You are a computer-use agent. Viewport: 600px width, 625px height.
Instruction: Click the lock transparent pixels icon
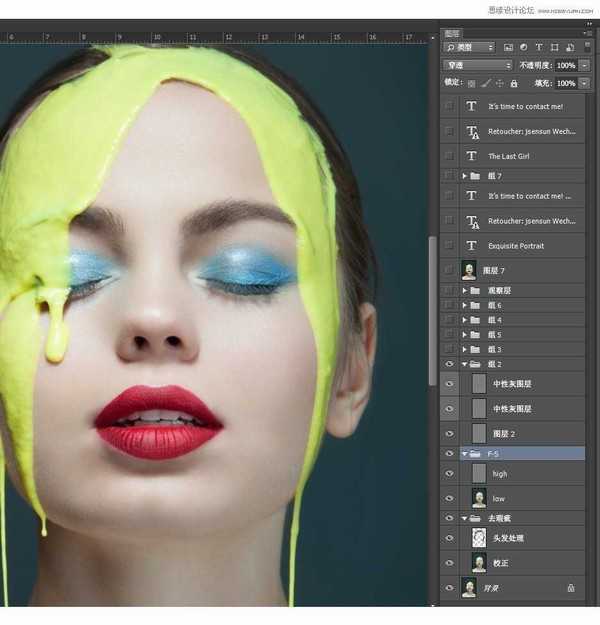tap(472, 83)
